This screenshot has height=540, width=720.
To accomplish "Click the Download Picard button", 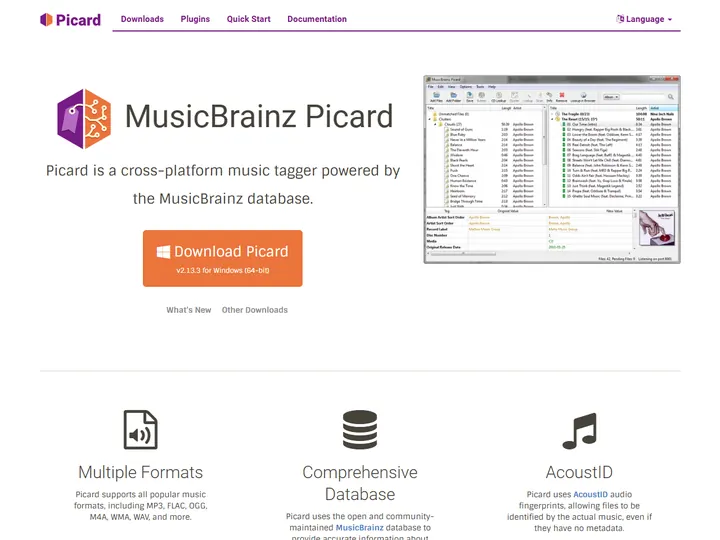I will click(x=223, y=258).
